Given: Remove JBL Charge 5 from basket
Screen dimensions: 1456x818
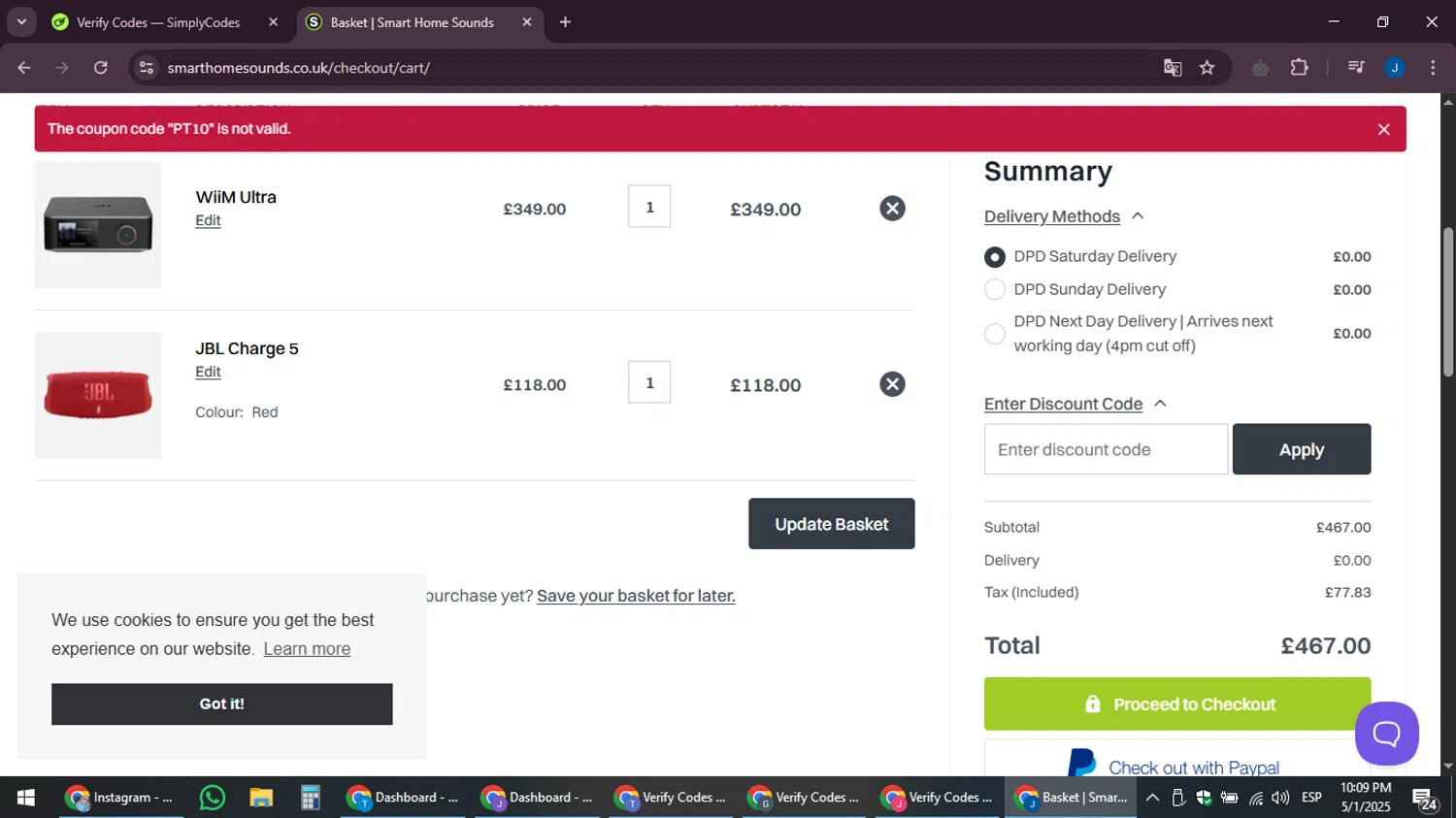Looking at the screenshot, I should [x=892, y=384].
